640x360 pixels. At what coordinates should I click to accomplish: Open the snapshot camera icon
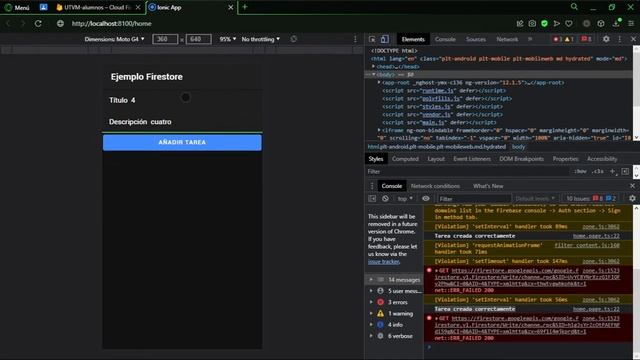(532, 24)
